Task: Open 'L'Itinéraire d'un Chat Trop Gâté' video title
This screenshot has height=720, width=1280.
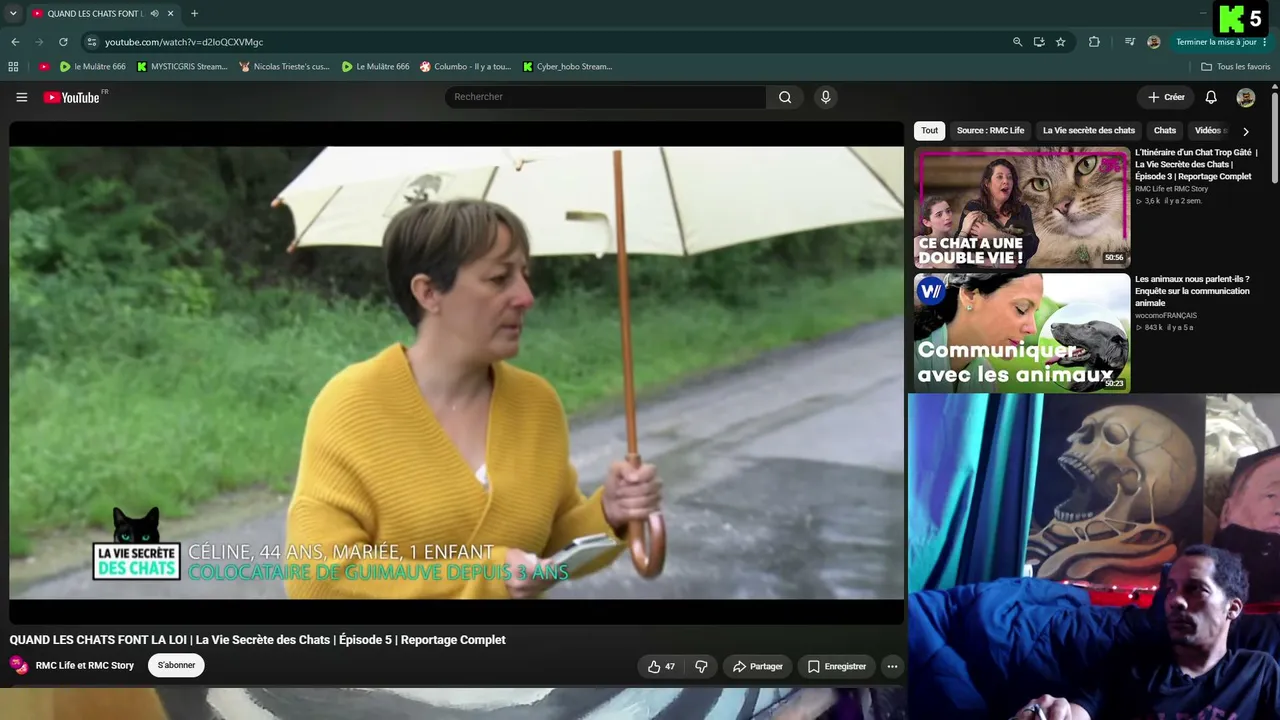Action: [x=1196, y=165]
